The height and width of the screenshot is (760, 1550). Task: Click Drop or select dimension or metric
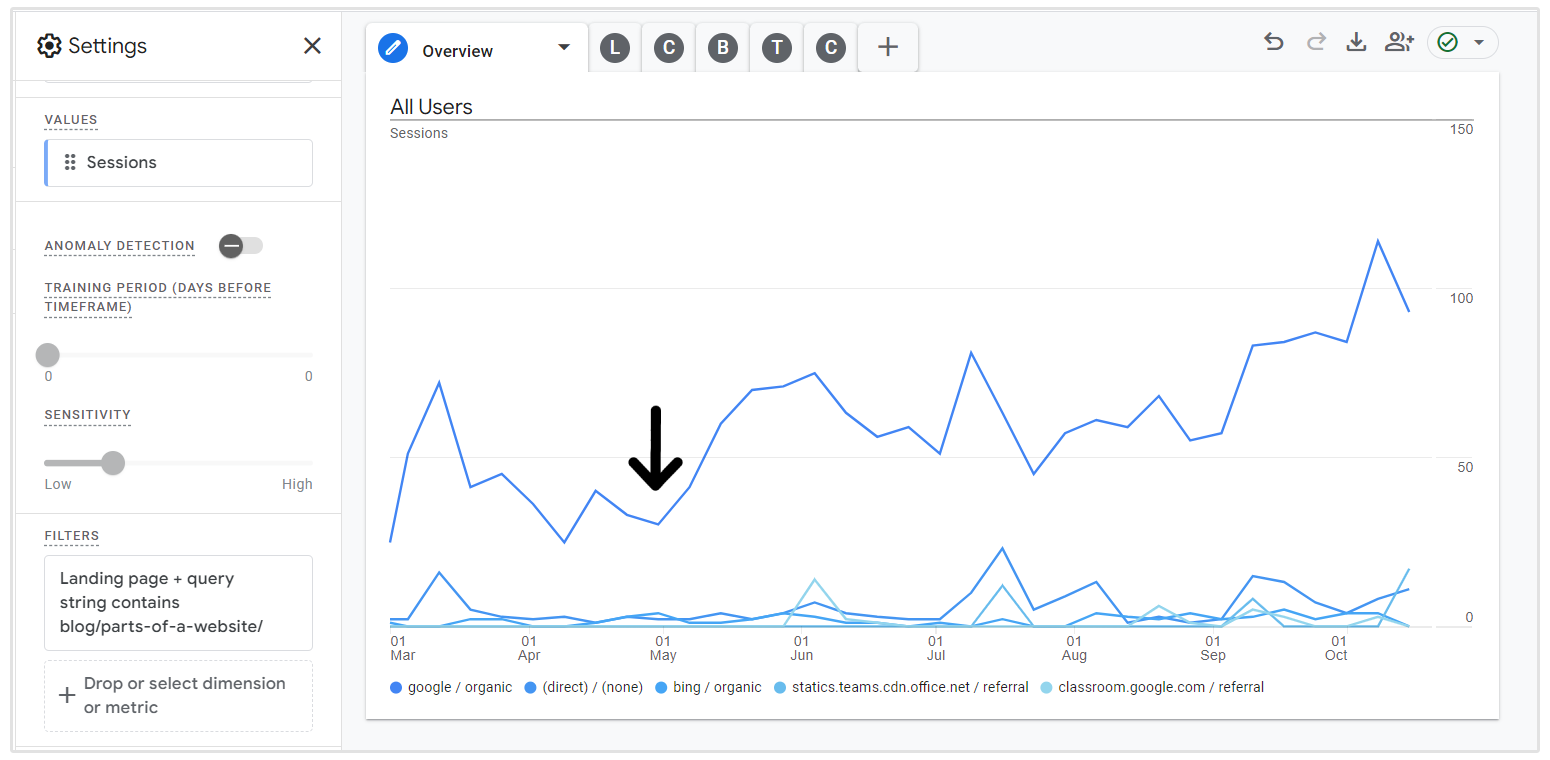pos(178,696)
